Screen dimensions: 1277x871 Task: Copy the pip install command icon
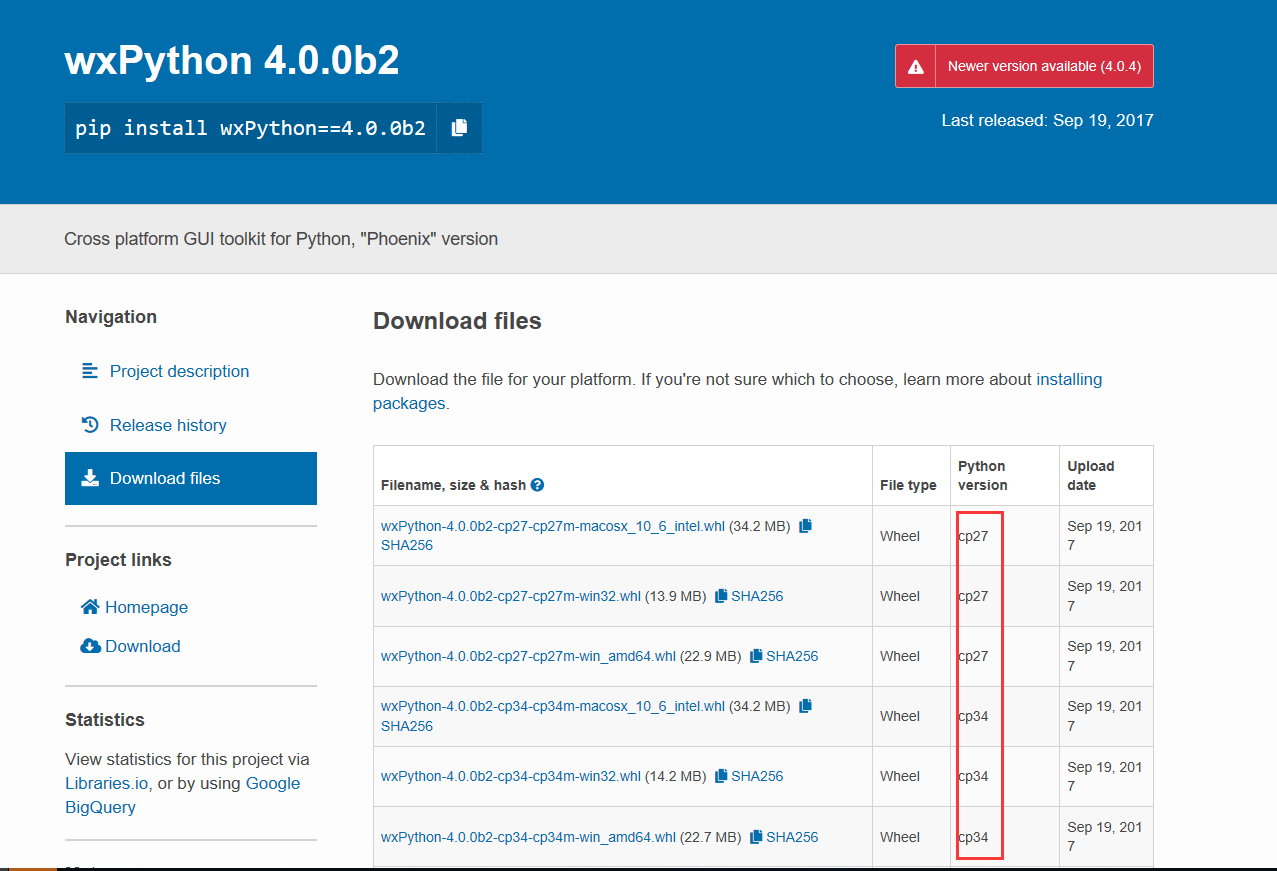click(459, 128)
